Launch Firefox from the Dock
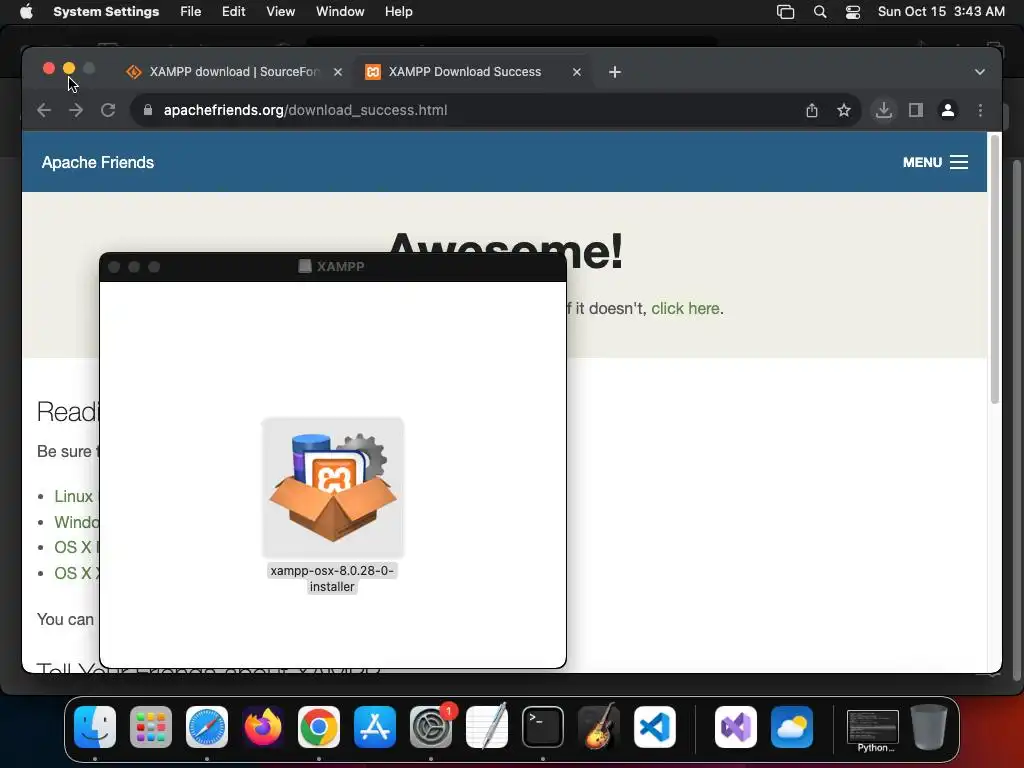This screenshot has width=1024, height=768. [x=263, y=727]
